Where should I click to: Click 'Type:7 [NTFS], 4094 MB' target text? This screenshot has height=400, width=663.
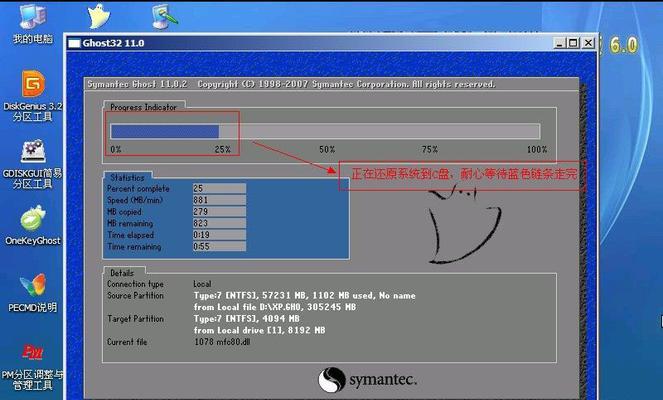click(x=247, y=318)
